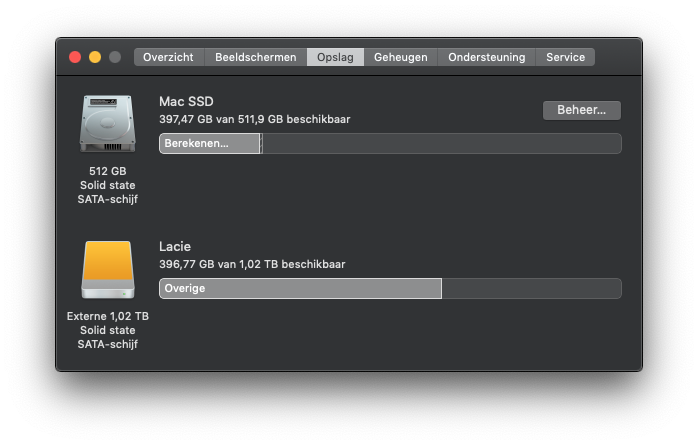Open the Ondersteuning tab

point(486,57)
